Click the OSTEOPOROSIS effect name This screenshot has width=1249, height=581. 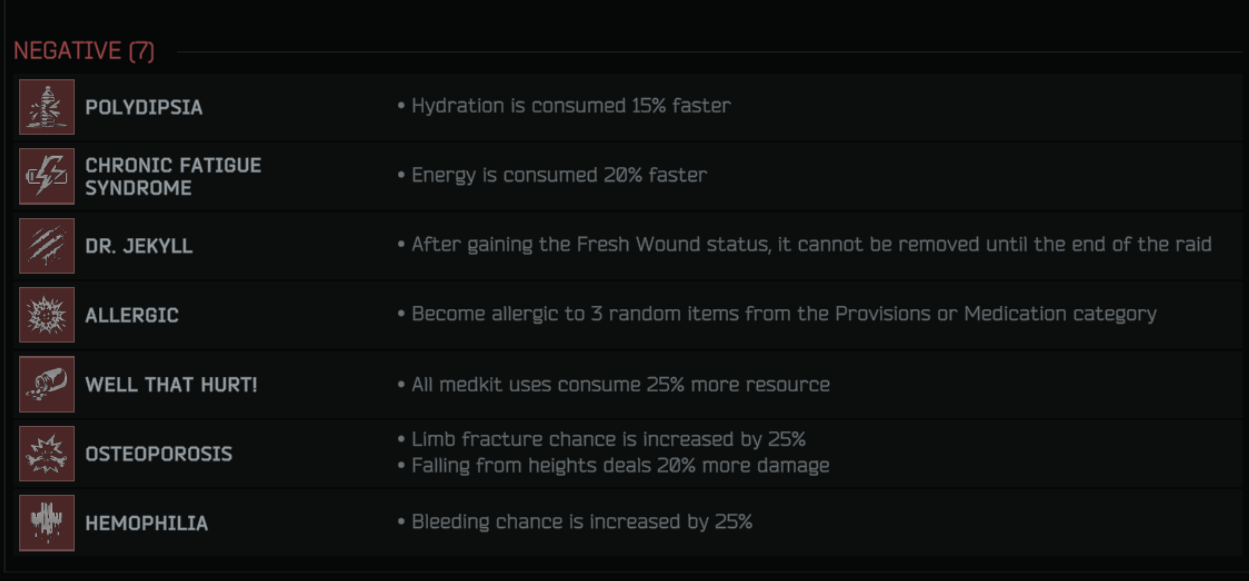pos(159,453)
